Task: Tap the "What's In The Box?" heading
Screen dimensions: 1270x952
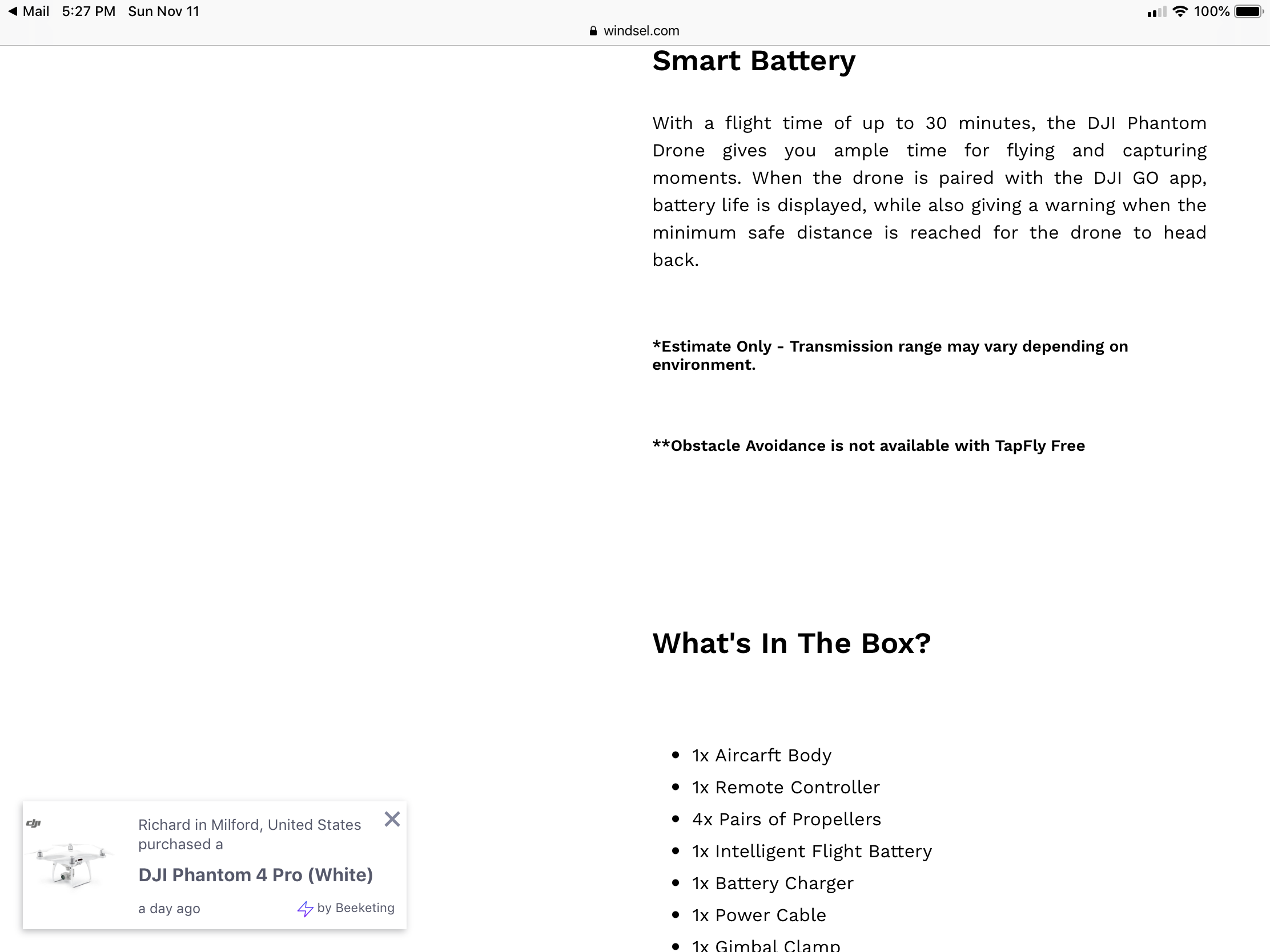Action: [x=791, y=643]
